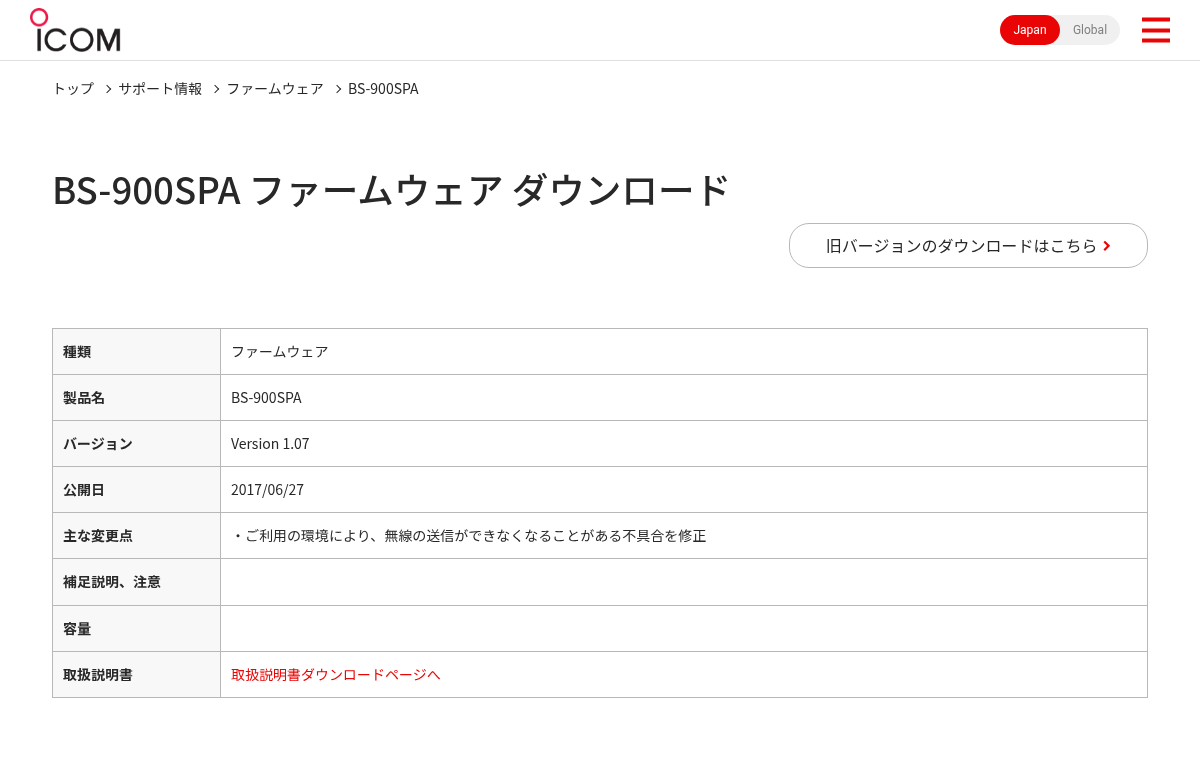Select the page title BS-900SPA ファームウェア ダウンロード
This screenshot has height=757, width=1200.
pos(391,190)
